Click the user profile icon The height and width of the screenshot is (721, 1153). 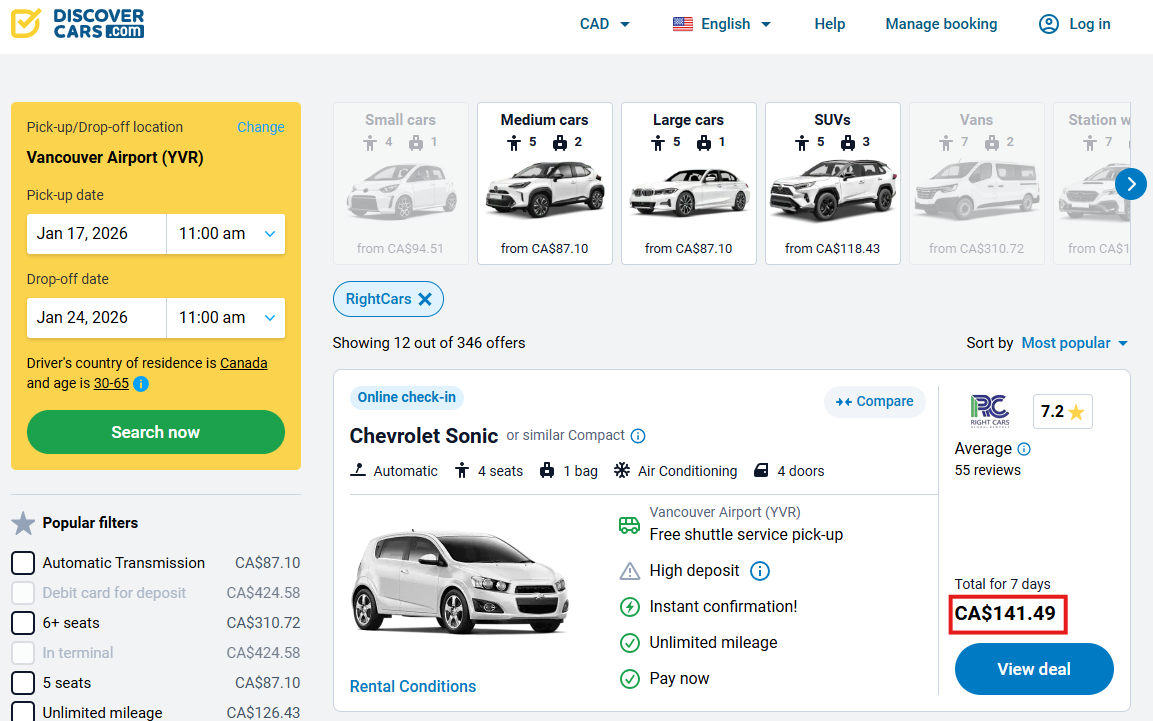[1048, 24]
